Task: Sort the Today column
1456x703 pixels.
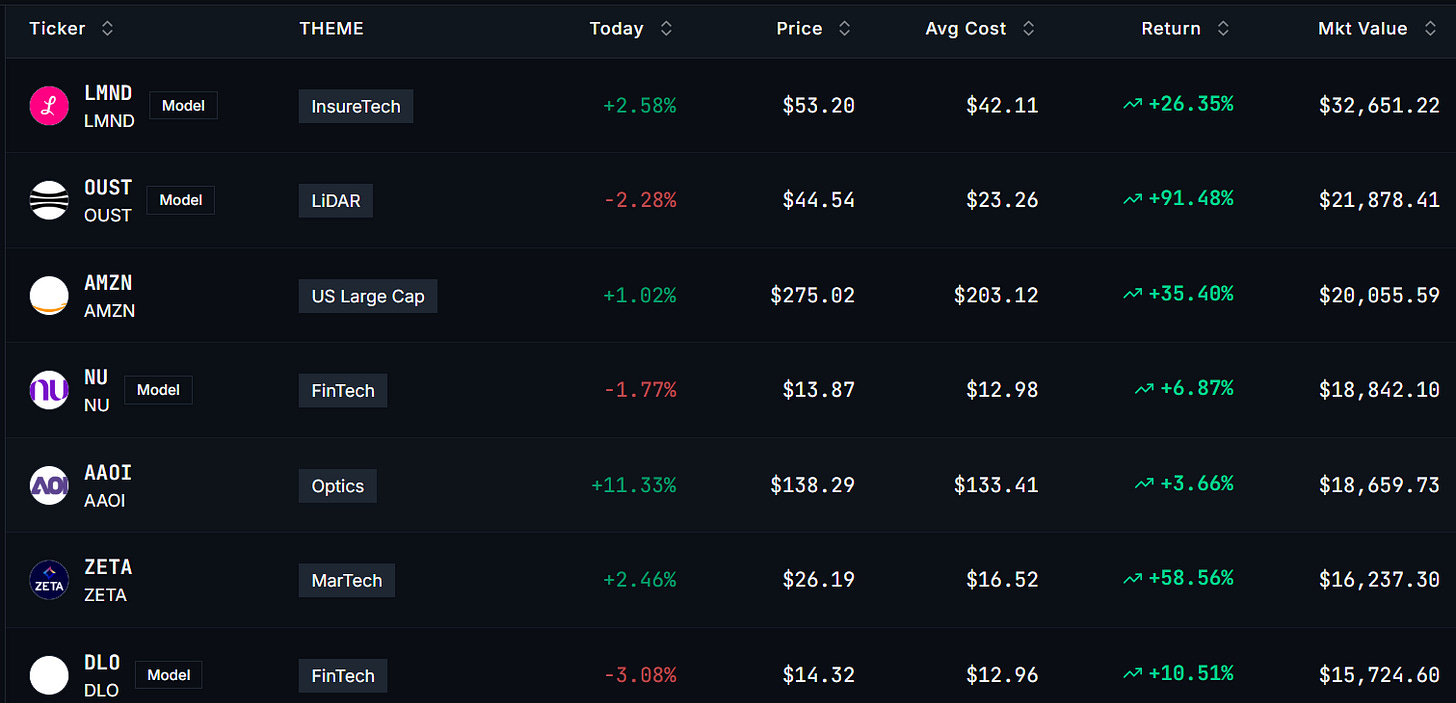Action: click(666, 29)
